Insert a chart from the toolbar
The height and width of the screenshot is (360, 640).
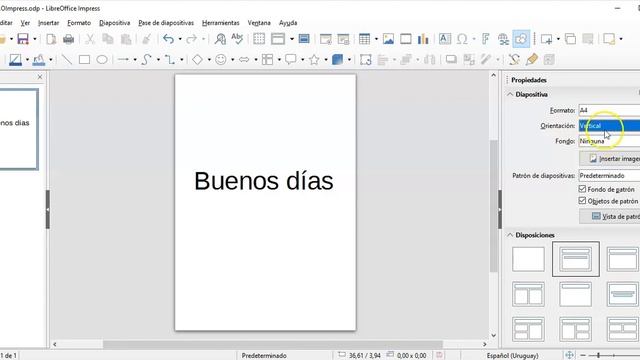423,39
